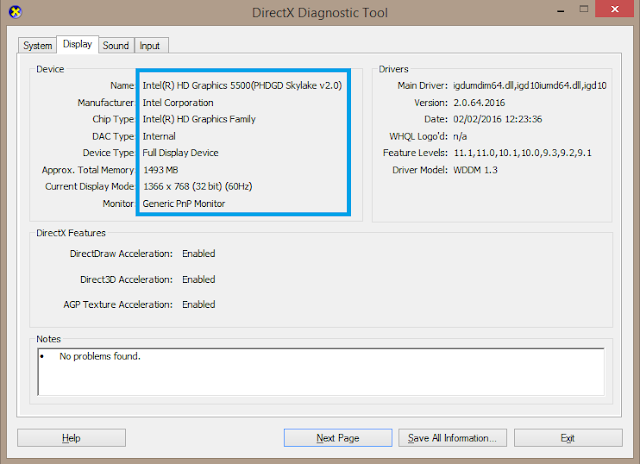The width and height of the screenshot is (640, 464).
Task: Click the Exit button
Action: [568, 438]
